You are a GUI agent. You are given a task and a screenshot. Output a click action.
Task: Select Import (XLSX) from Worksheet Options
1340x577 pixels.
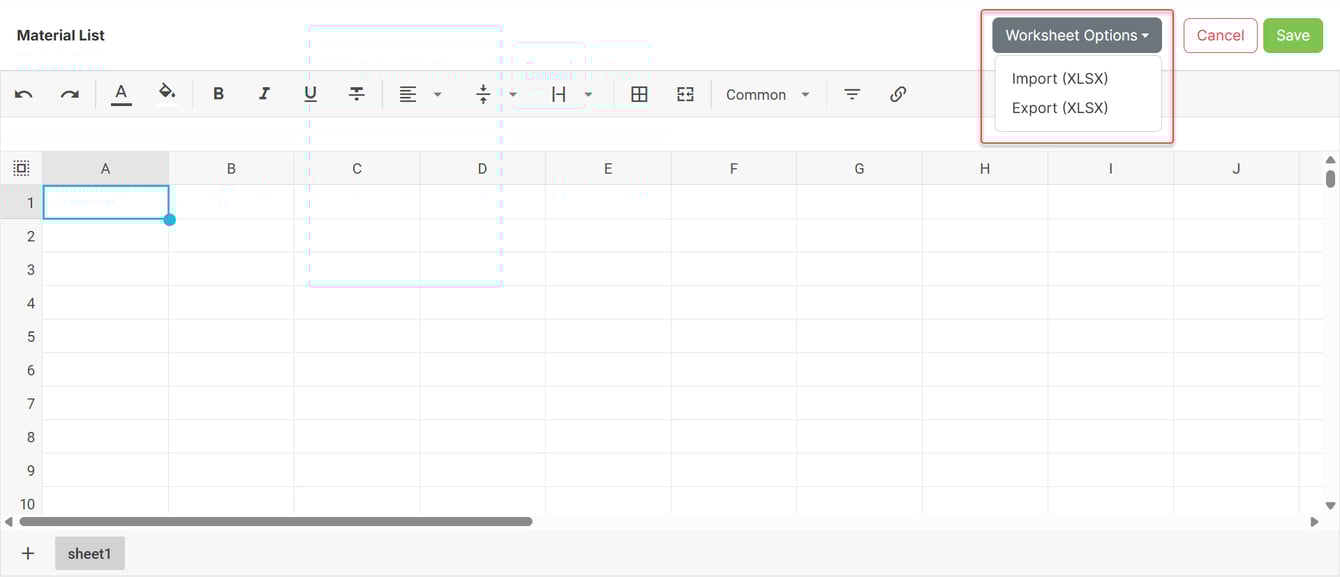click(1059, 78)
